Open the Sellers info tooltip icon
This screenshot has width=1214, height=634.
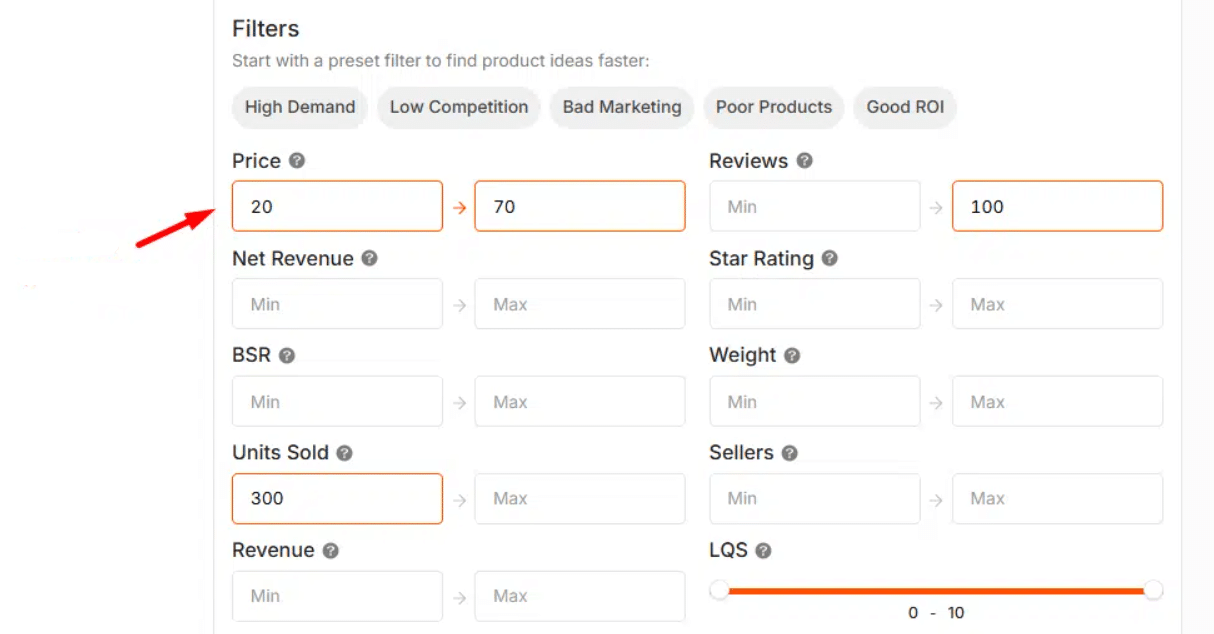point(789,453)
